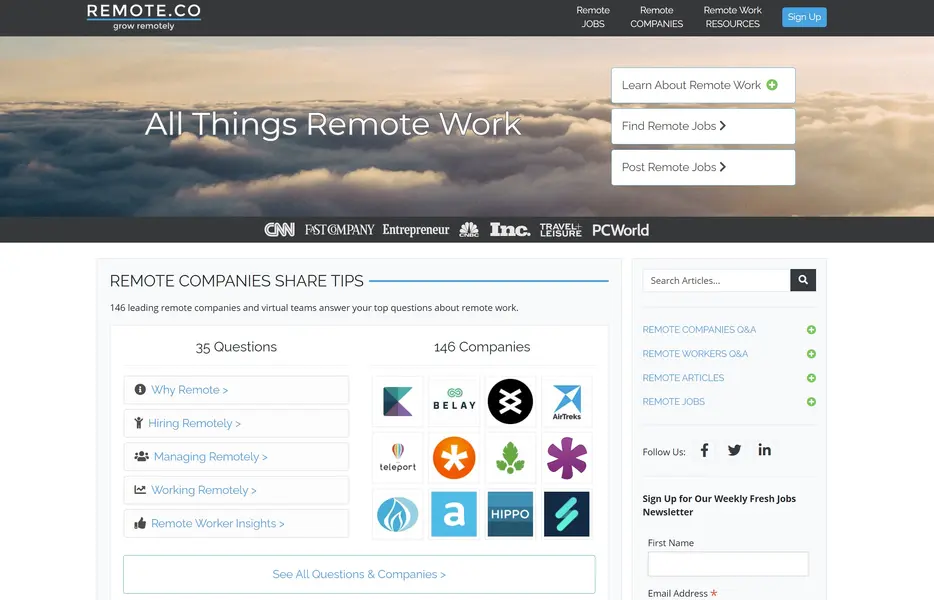Click the teleport company logo
This screenshot has height=600, width=934.
pyautogui.click(x=398, y=458)
